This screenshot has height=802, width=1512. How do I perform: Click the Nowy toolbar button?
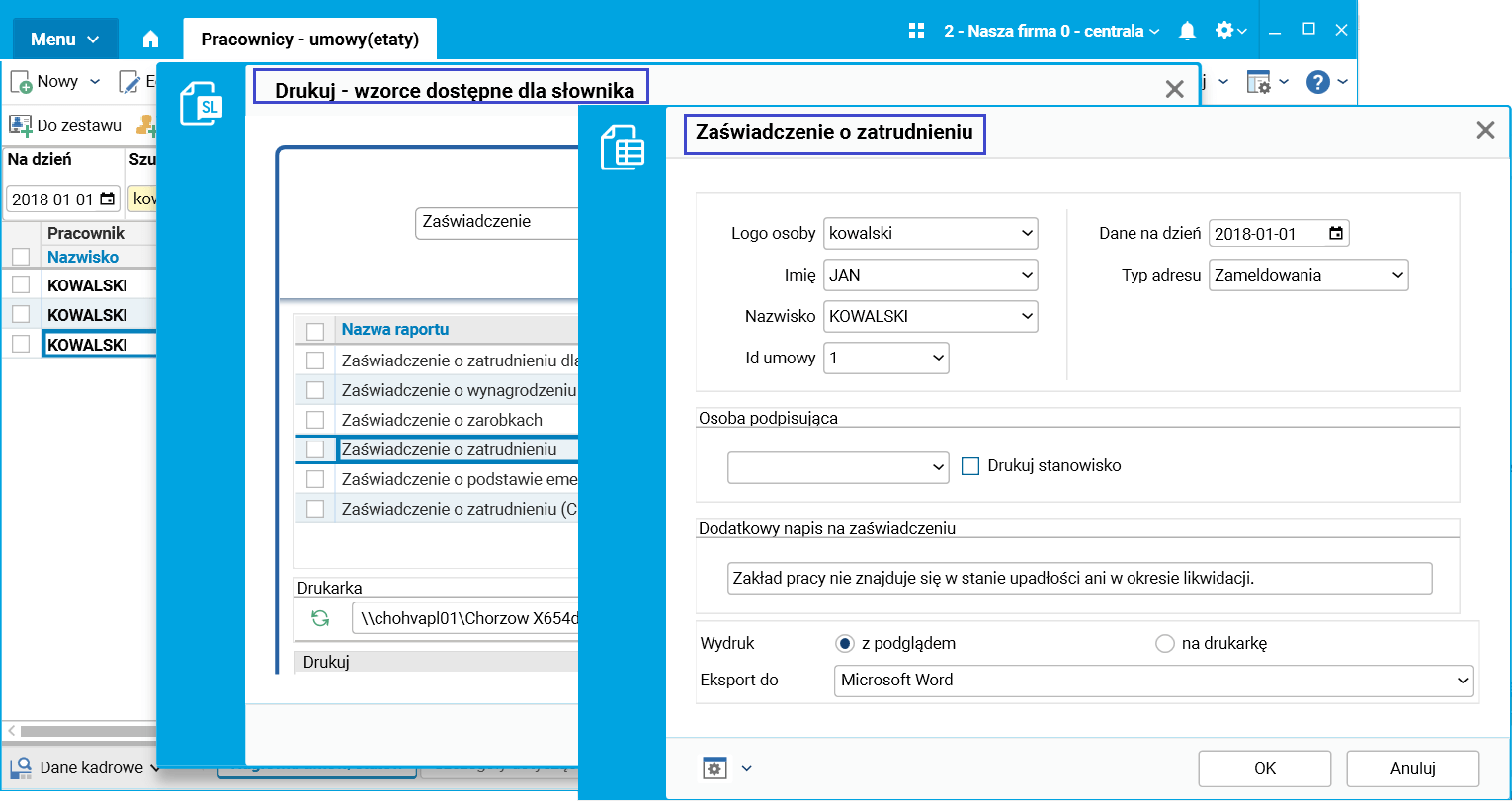coord(44,81)
